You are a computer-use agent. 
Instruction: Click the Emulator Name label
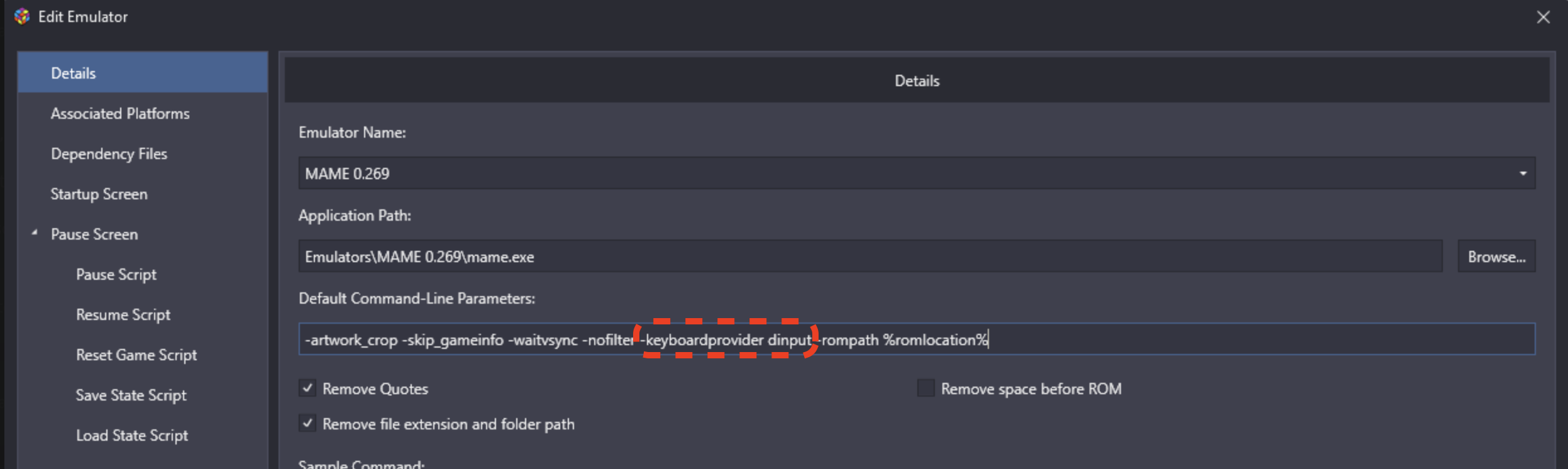tap(352, 133)
